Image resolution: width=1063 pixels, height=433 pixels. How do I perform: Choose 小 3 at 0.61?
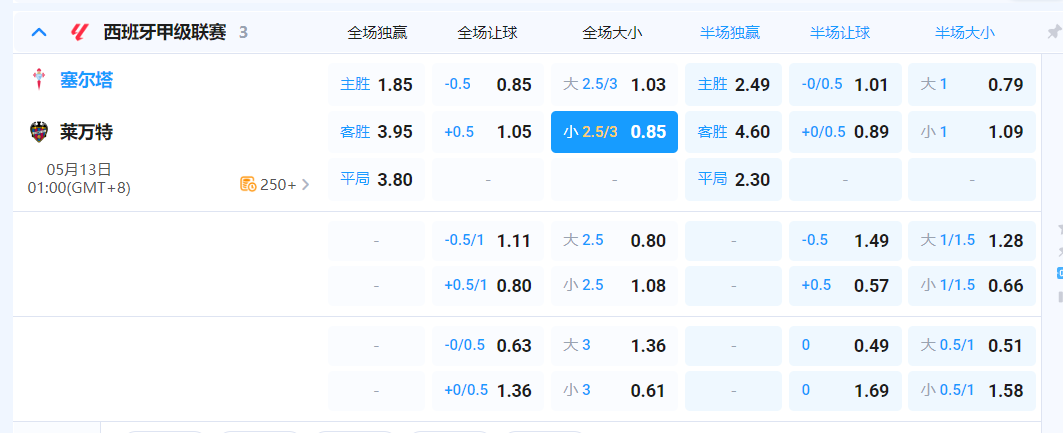(614, 391)
